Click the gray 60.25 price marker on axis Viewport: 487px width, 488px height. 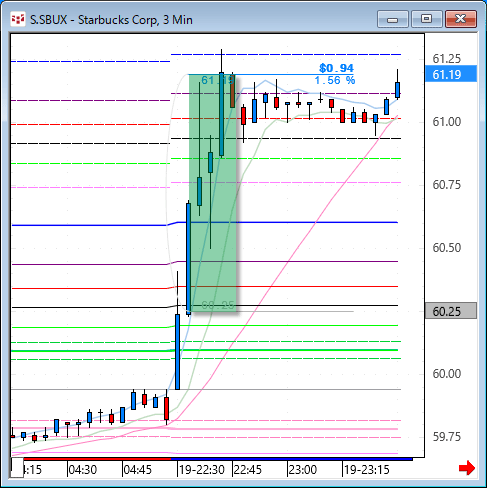point(451,311)
